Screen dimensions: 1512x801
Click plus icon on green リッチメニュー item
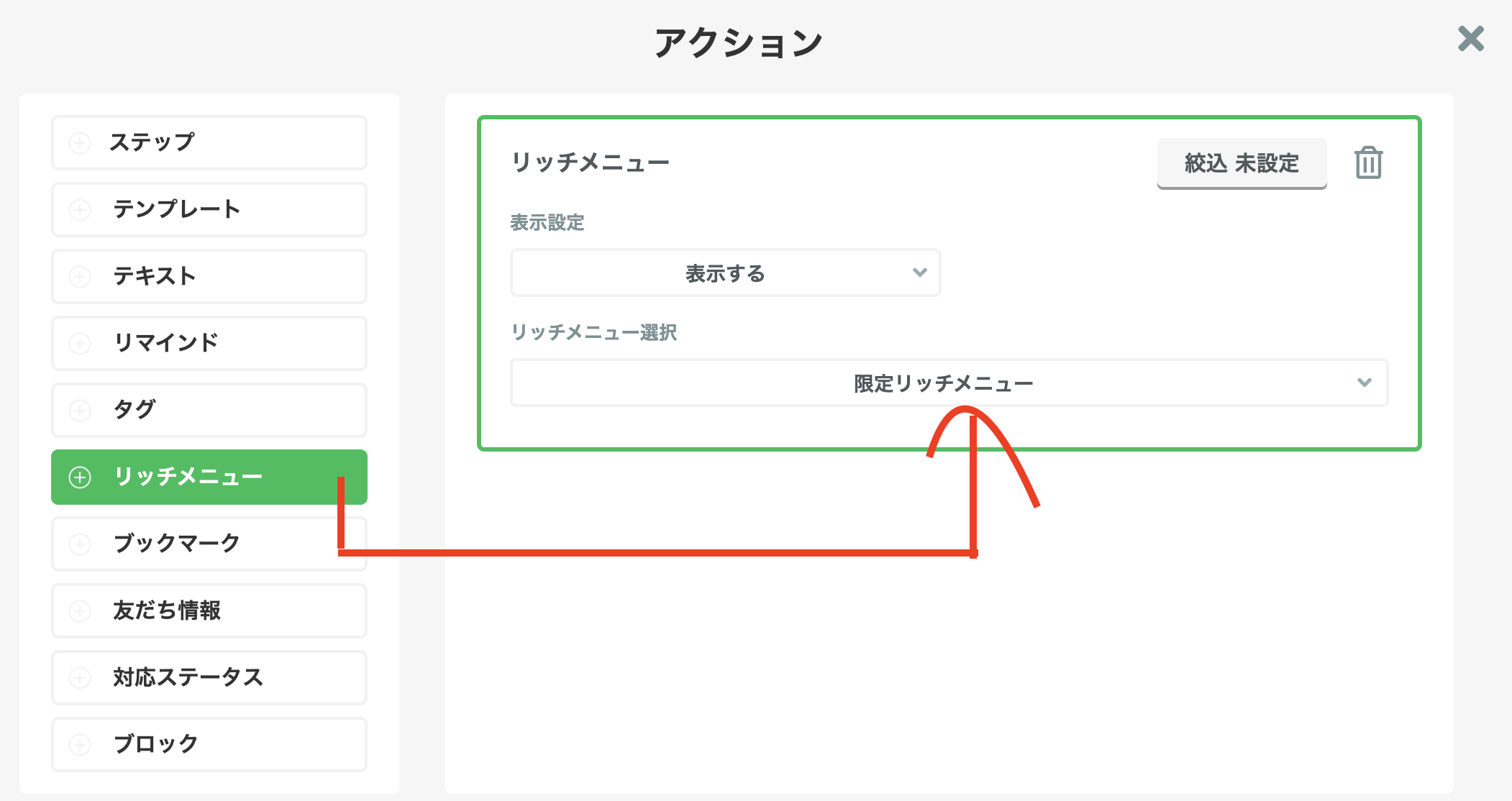pos(80,477)
